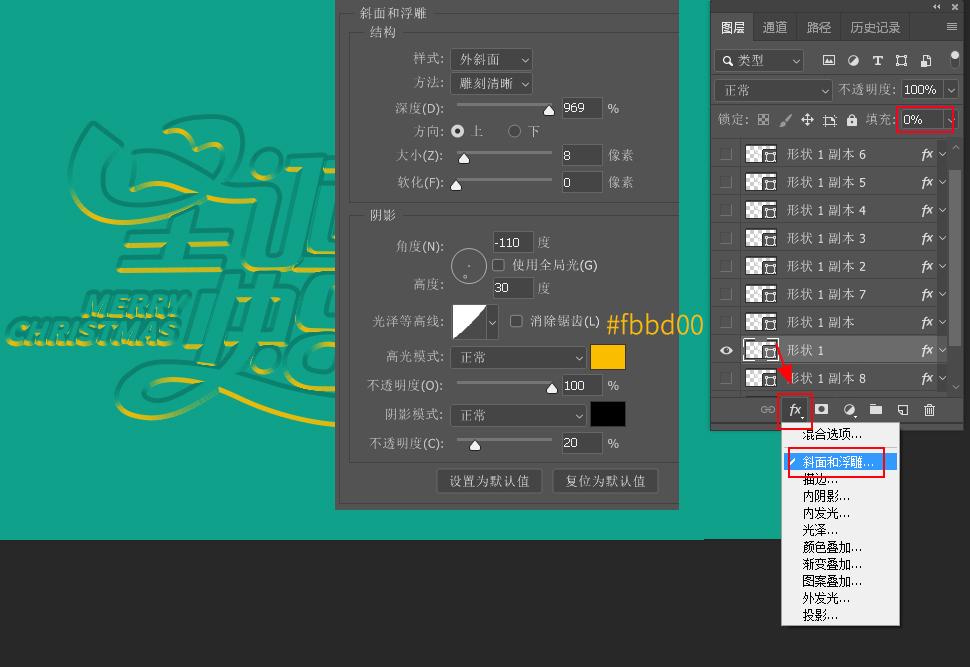Click the lock all padlock icon
The width and height of the screenshot is (970, 667).
(x=852, y=119)
